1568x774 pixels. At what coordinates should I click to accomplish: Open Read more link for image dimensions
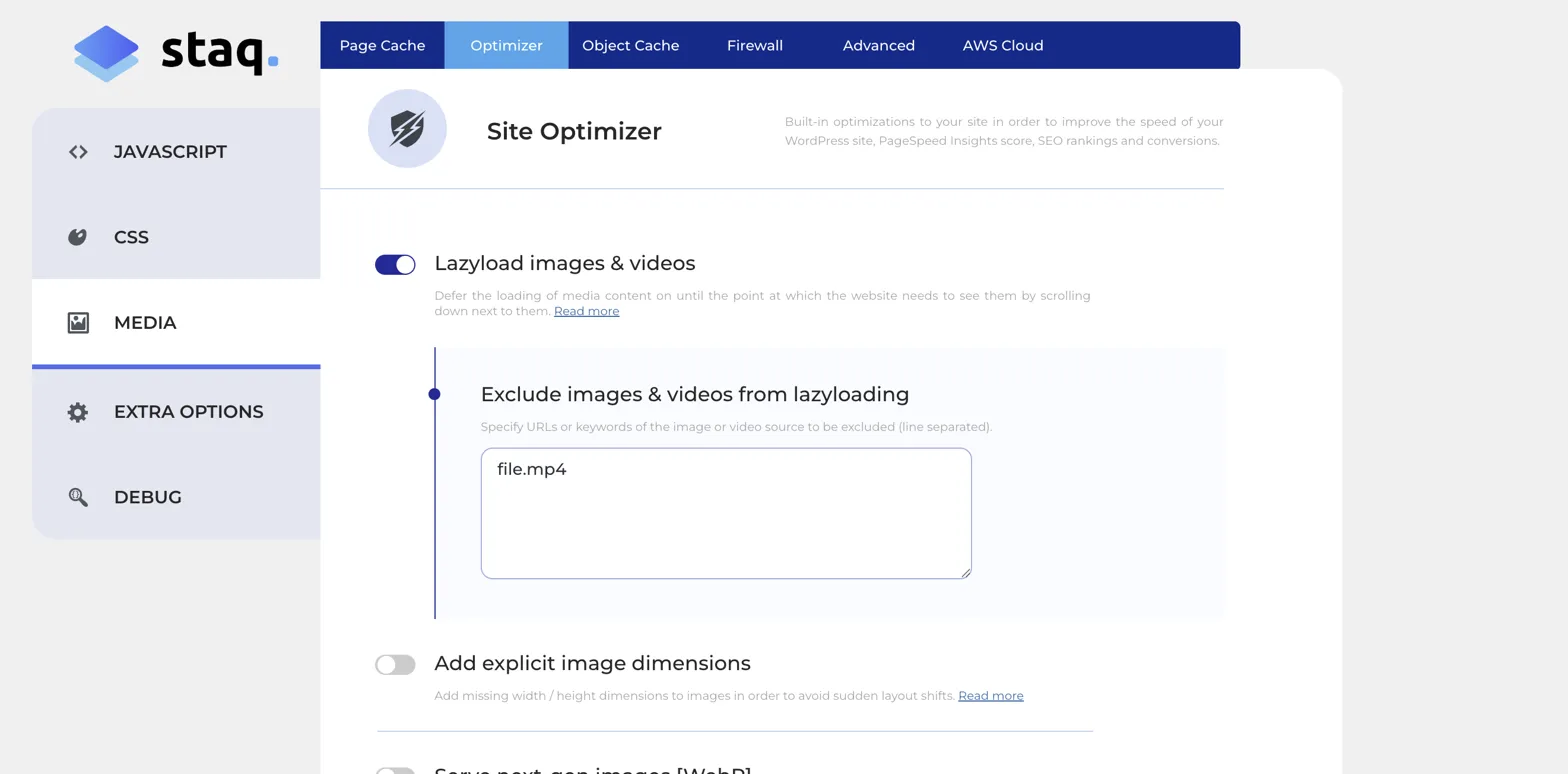[990, 696]
